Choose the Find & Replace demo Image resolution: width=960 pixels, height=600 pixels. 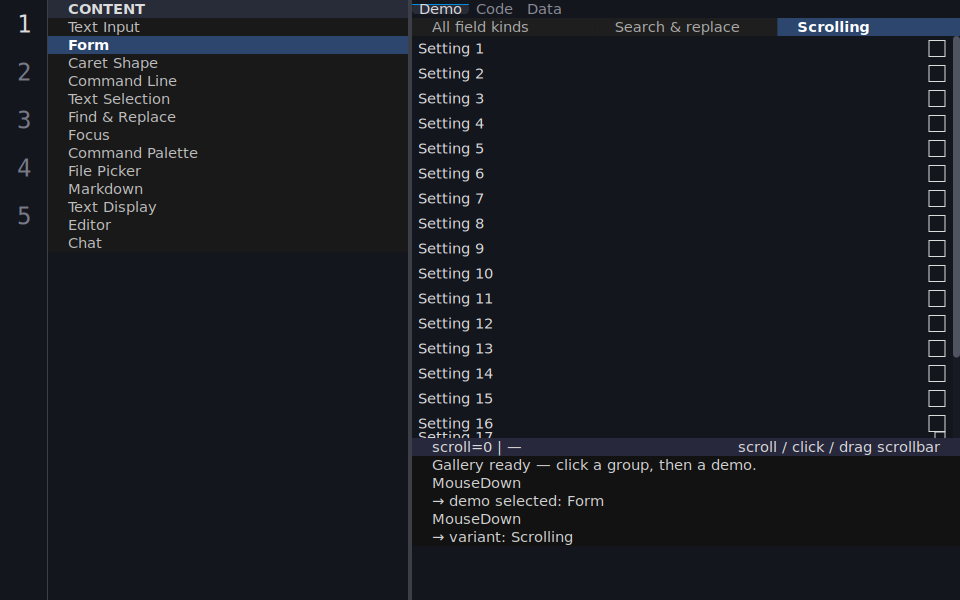(228, 117)
